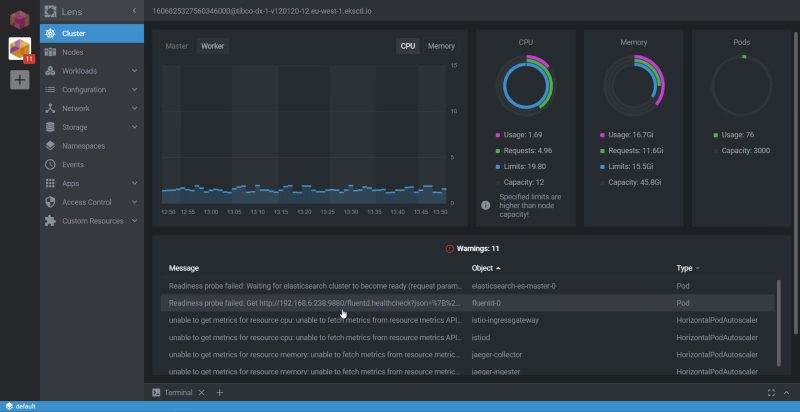
Task: Expand the Storage menu chevron
Action: [x=134, y=127]
